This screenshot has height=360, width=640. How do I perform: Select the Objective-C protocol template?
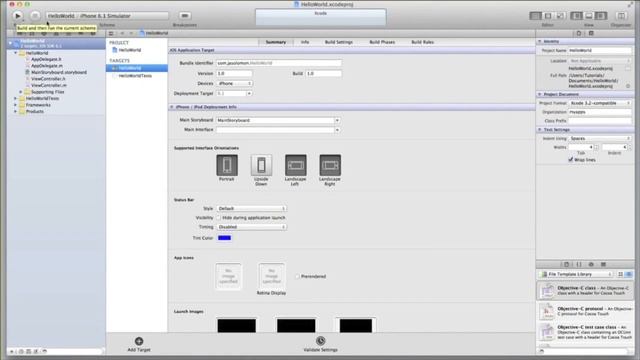point(585,311)
